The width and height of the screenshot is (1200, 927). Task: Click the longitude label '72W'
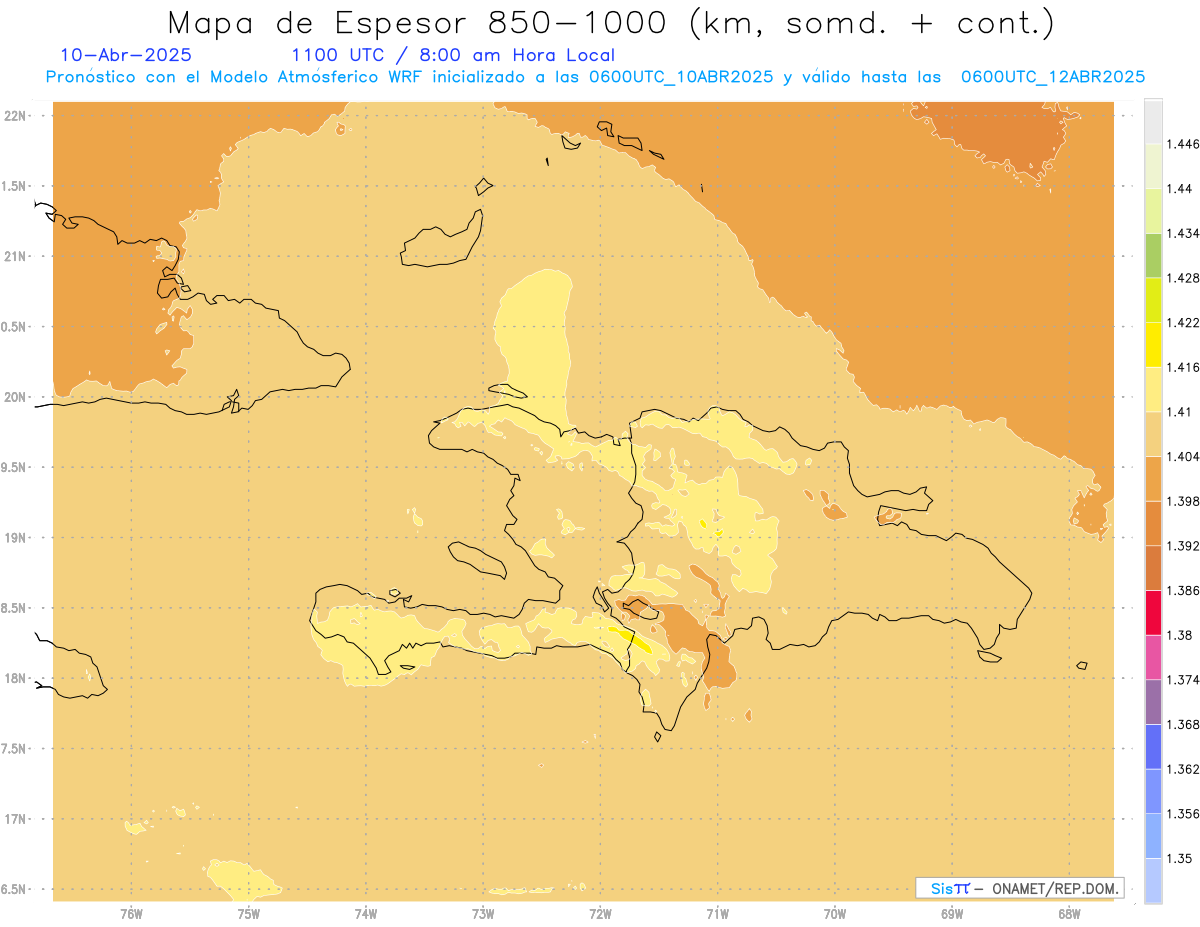pyautogui.click(x=600, y=914)
